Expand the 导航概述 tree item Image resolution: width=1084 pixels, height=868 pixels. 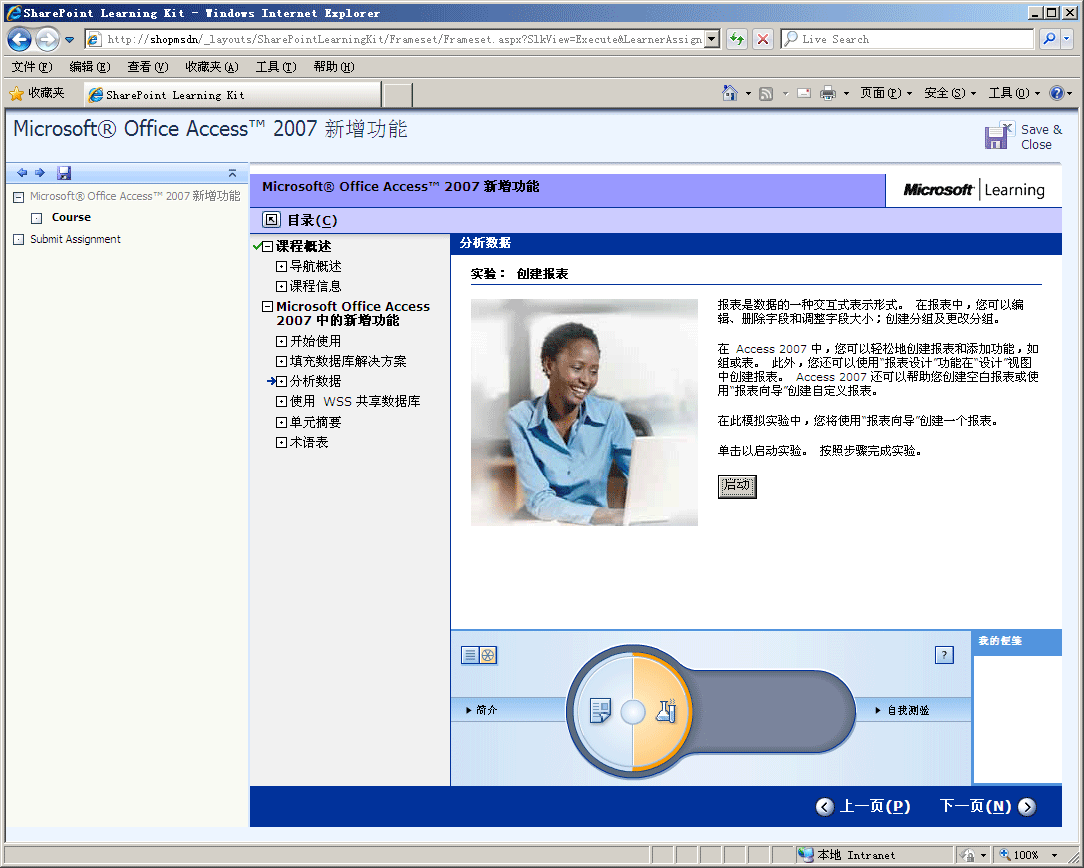(x=281, y=266)
